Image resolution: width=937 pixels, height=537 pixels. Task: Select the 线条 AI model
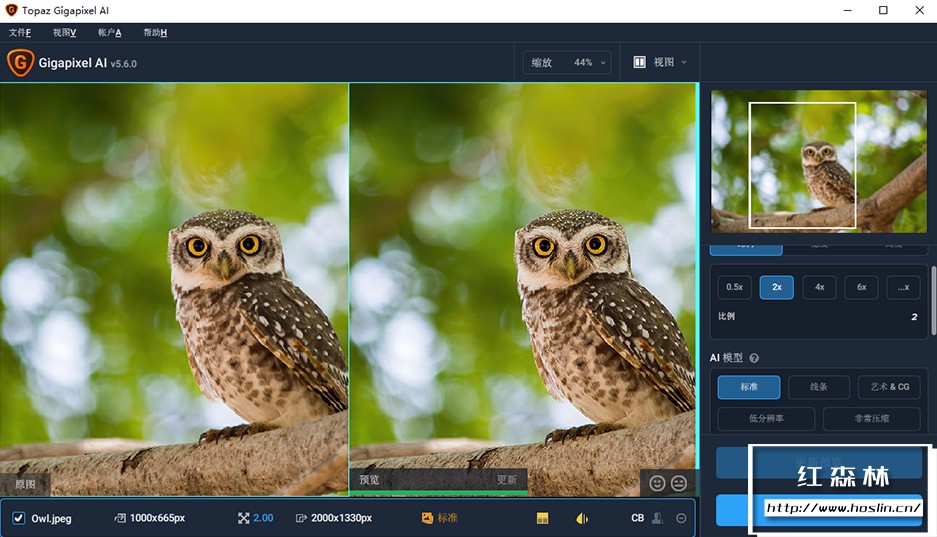point(819,387)
